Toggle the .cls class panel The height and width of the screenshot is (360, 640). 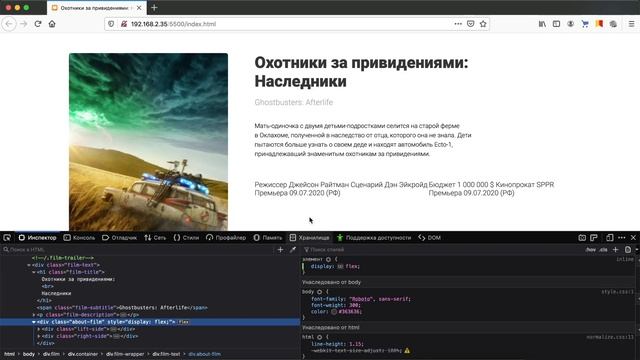[603, 249]
